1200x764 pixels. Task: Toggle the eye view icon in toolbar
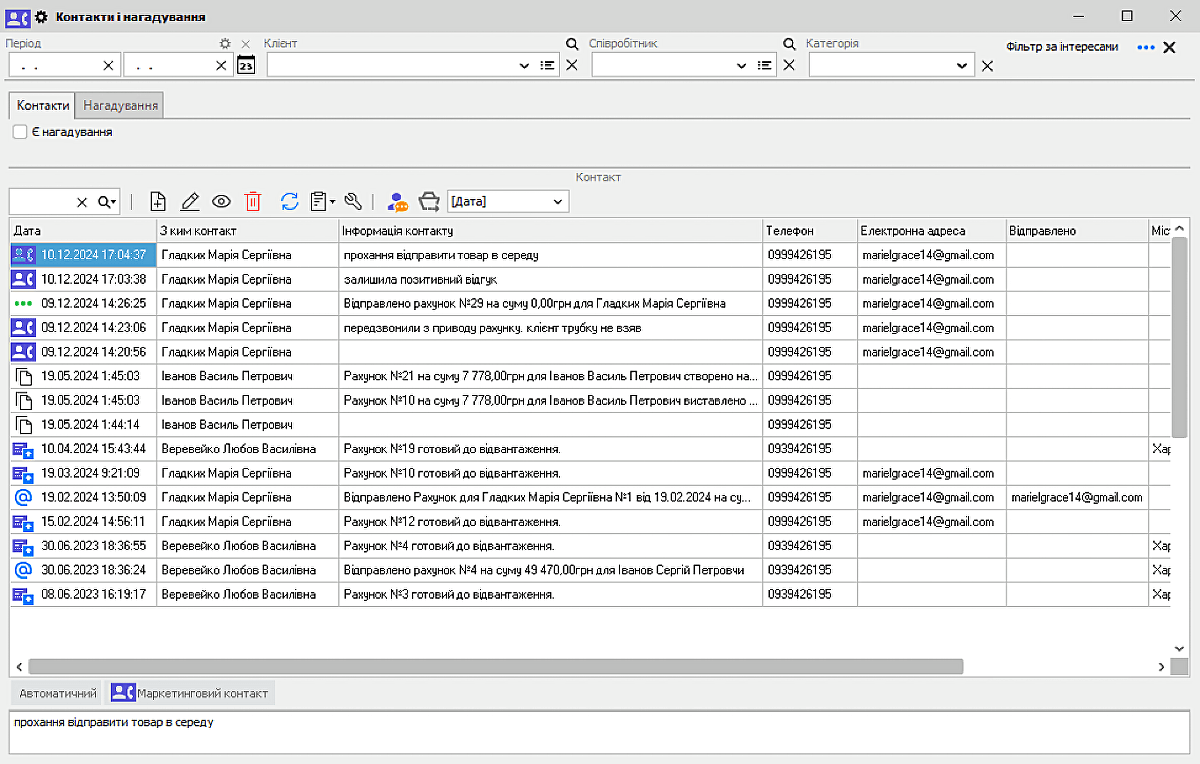(x=221, y=202)
